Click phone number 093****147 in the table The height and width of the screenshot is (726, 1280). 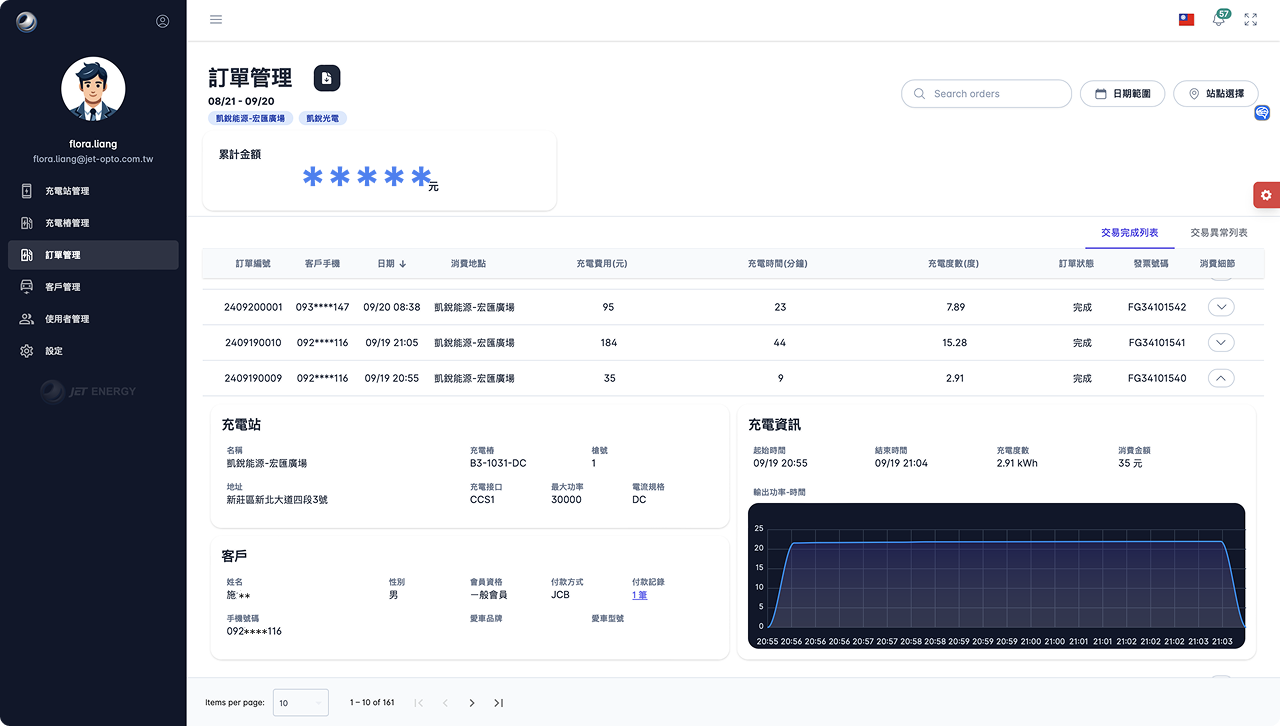click(x=322, y=307)
